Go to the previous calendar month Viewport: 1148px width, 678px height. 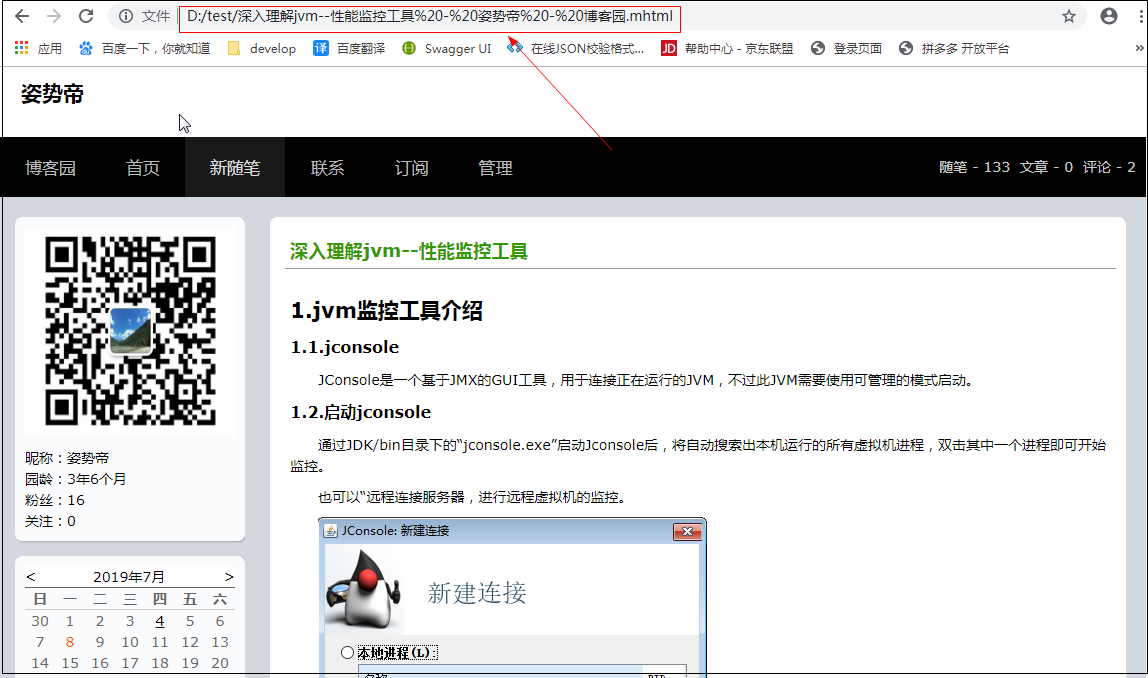tap(31, 577)
